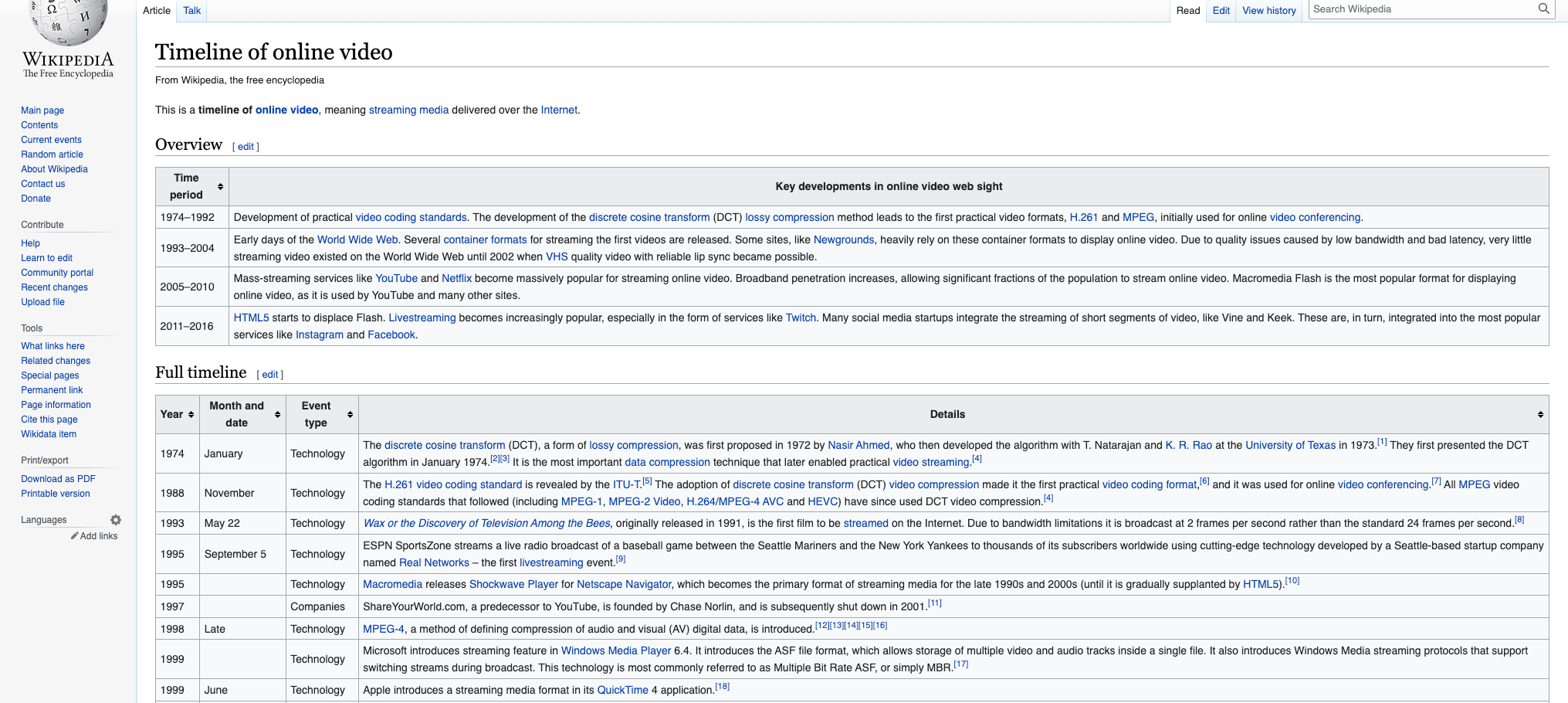
Task: Sort the timeline by Month and date
Action: [277, 415]
